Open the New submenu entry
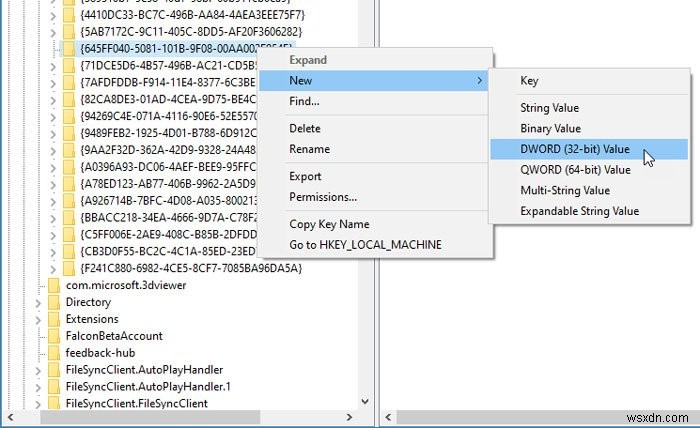This screenshot has height=428, width=700. (x=374, y=81)
